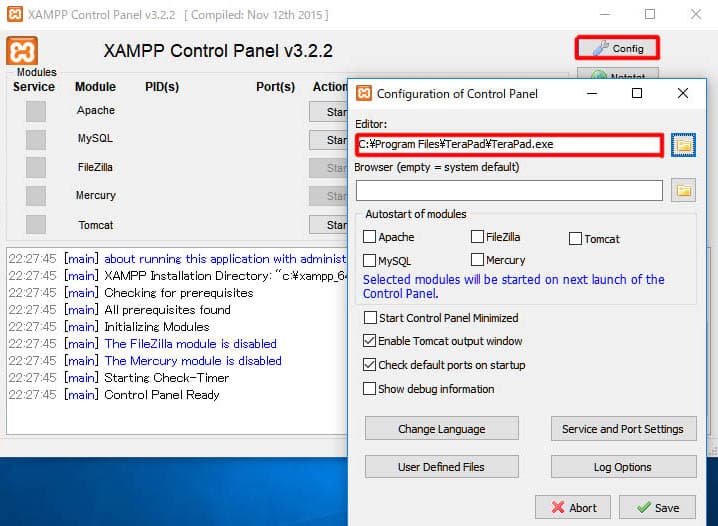Click the Editor path input field

click(509, 145)
